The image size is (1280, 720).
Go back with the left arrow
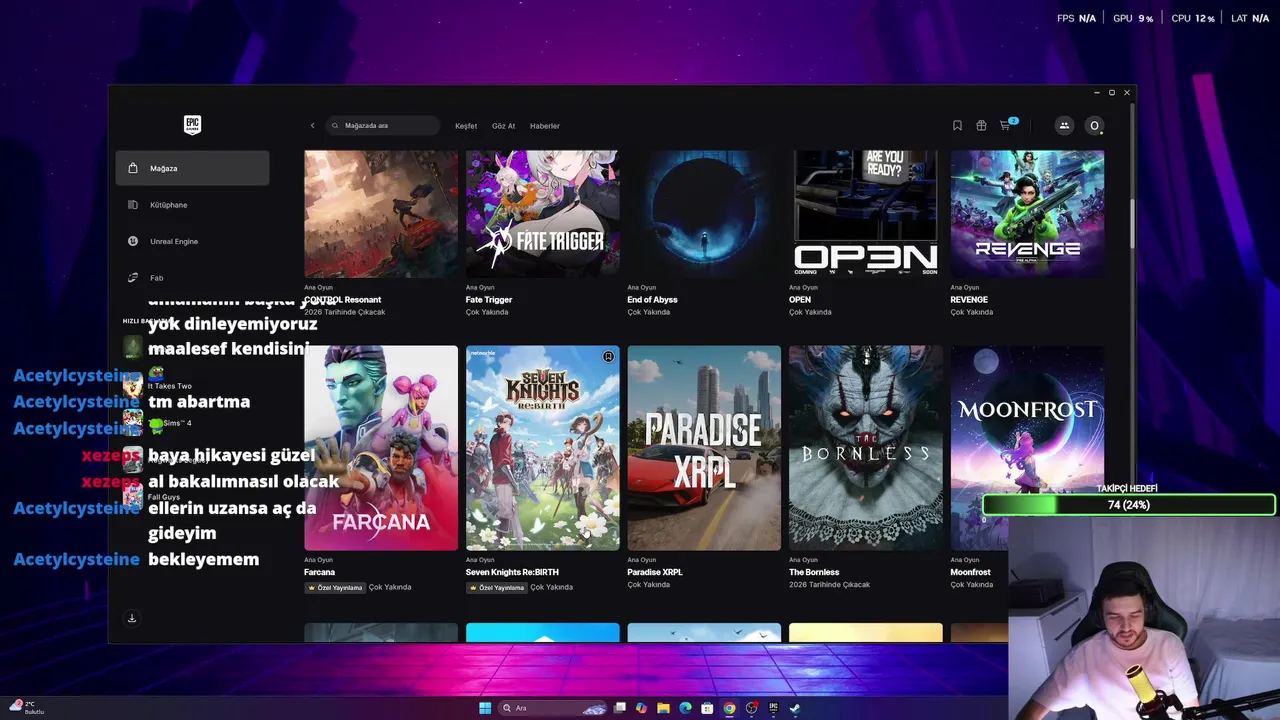pos(312,126)
